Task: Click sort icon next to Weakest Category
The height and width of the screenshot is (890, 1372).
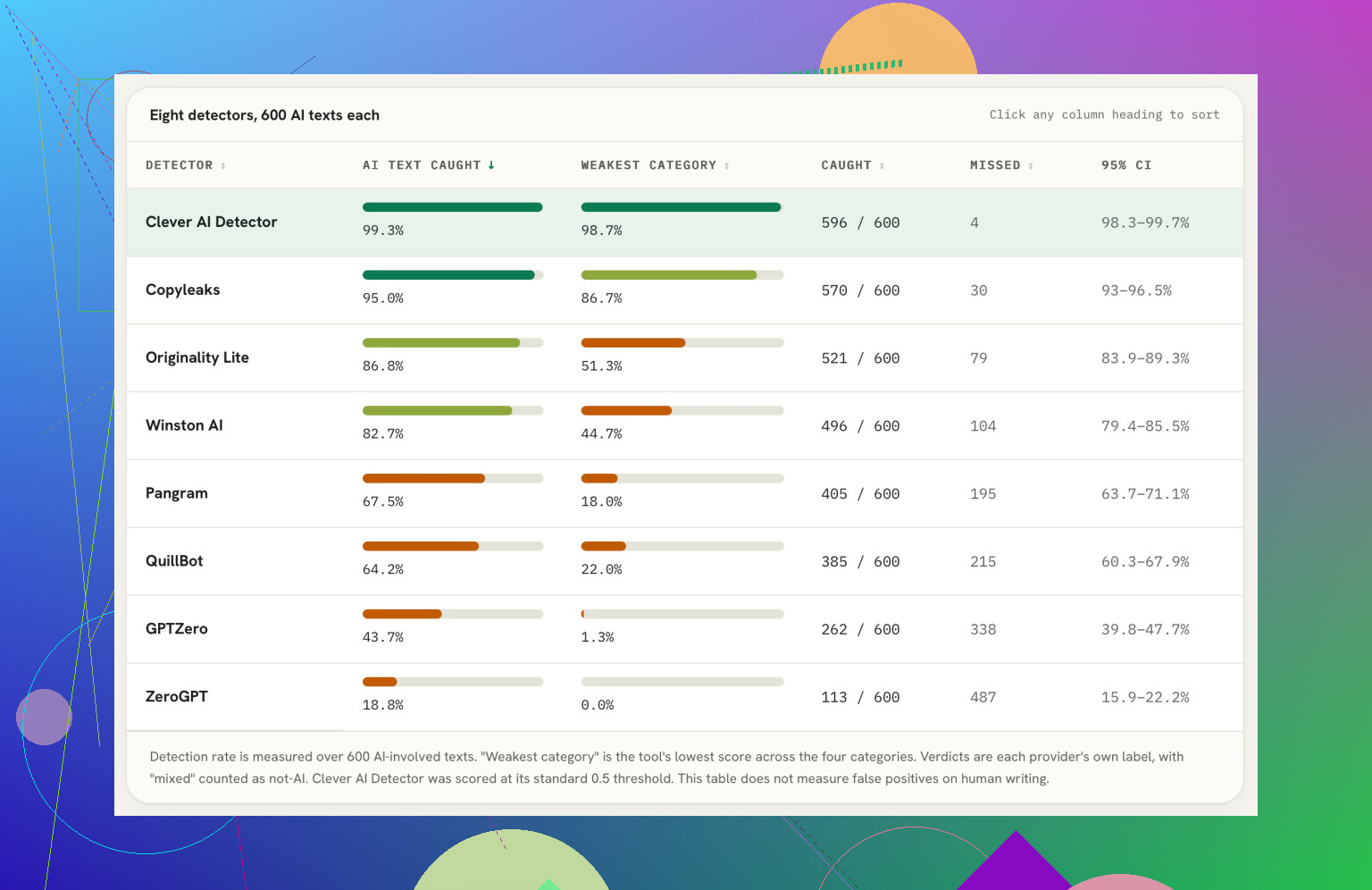Action: [x=727, y=165]
